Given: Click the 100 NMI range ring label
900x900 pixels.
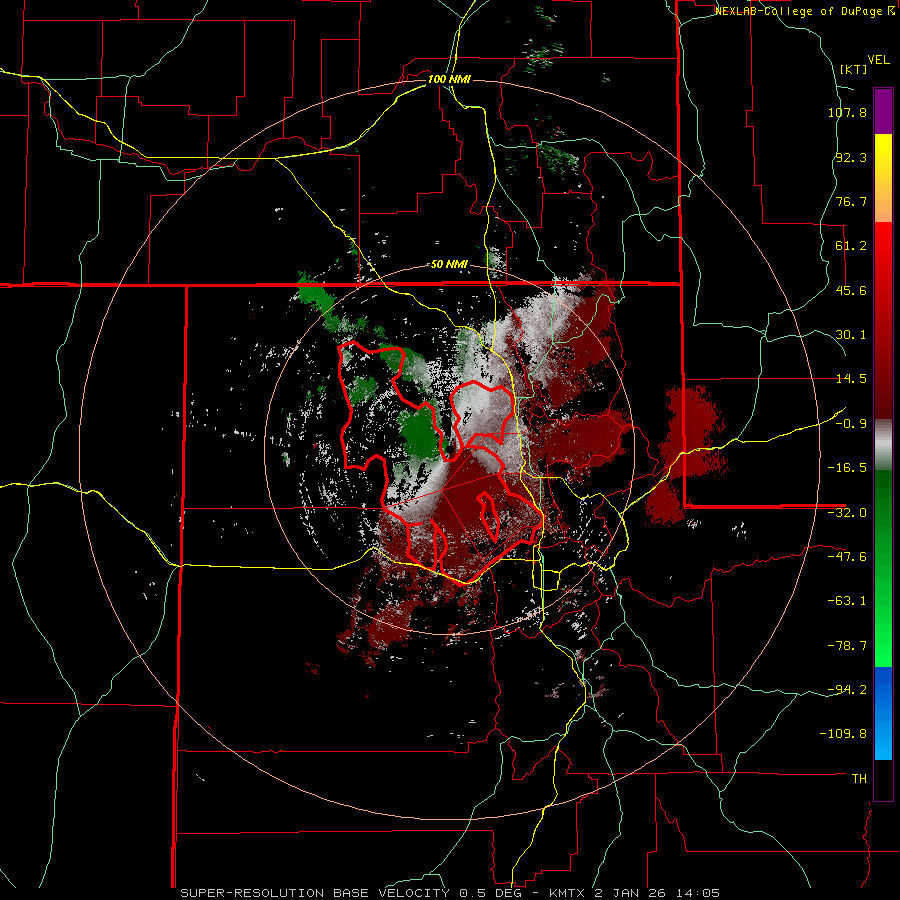Looking at the screenshot, I should click(x=449, y=79).
